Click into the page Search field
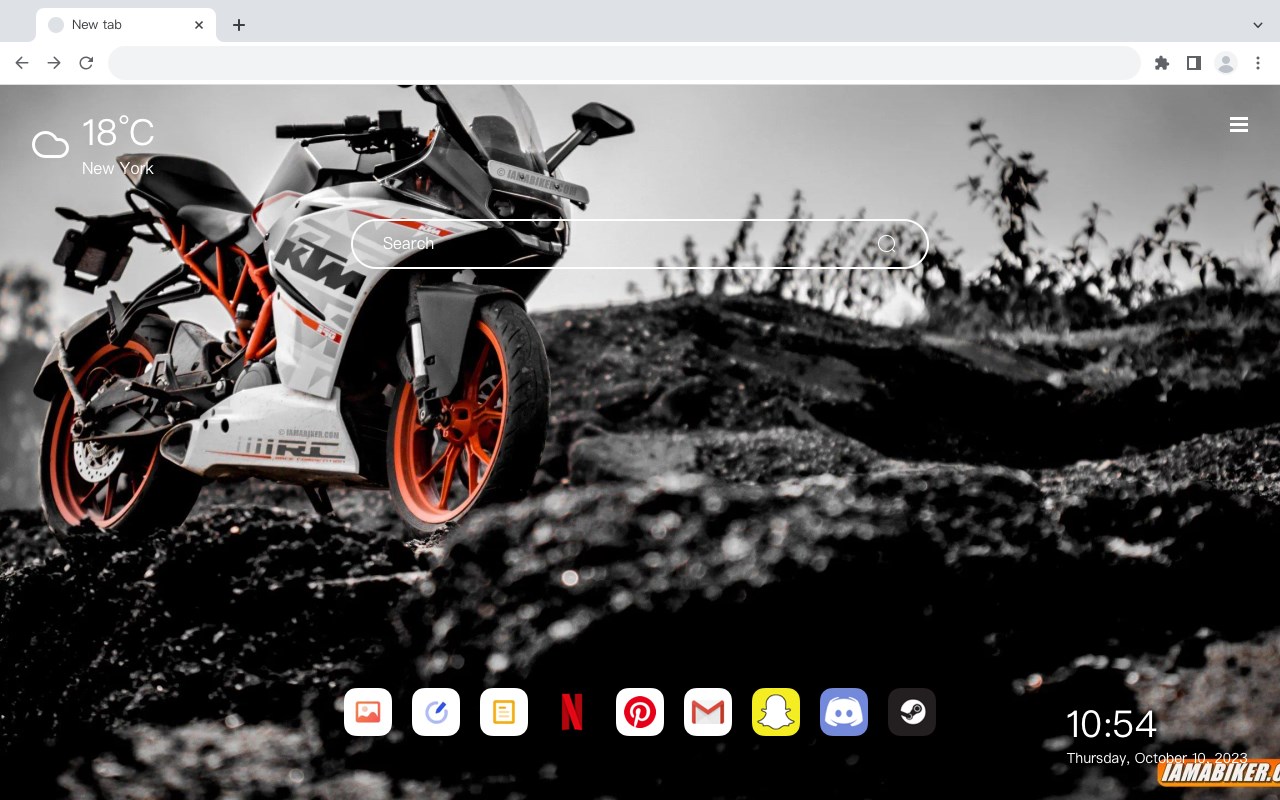Viewport: 1280px width, 800px height. pos(640,244)
